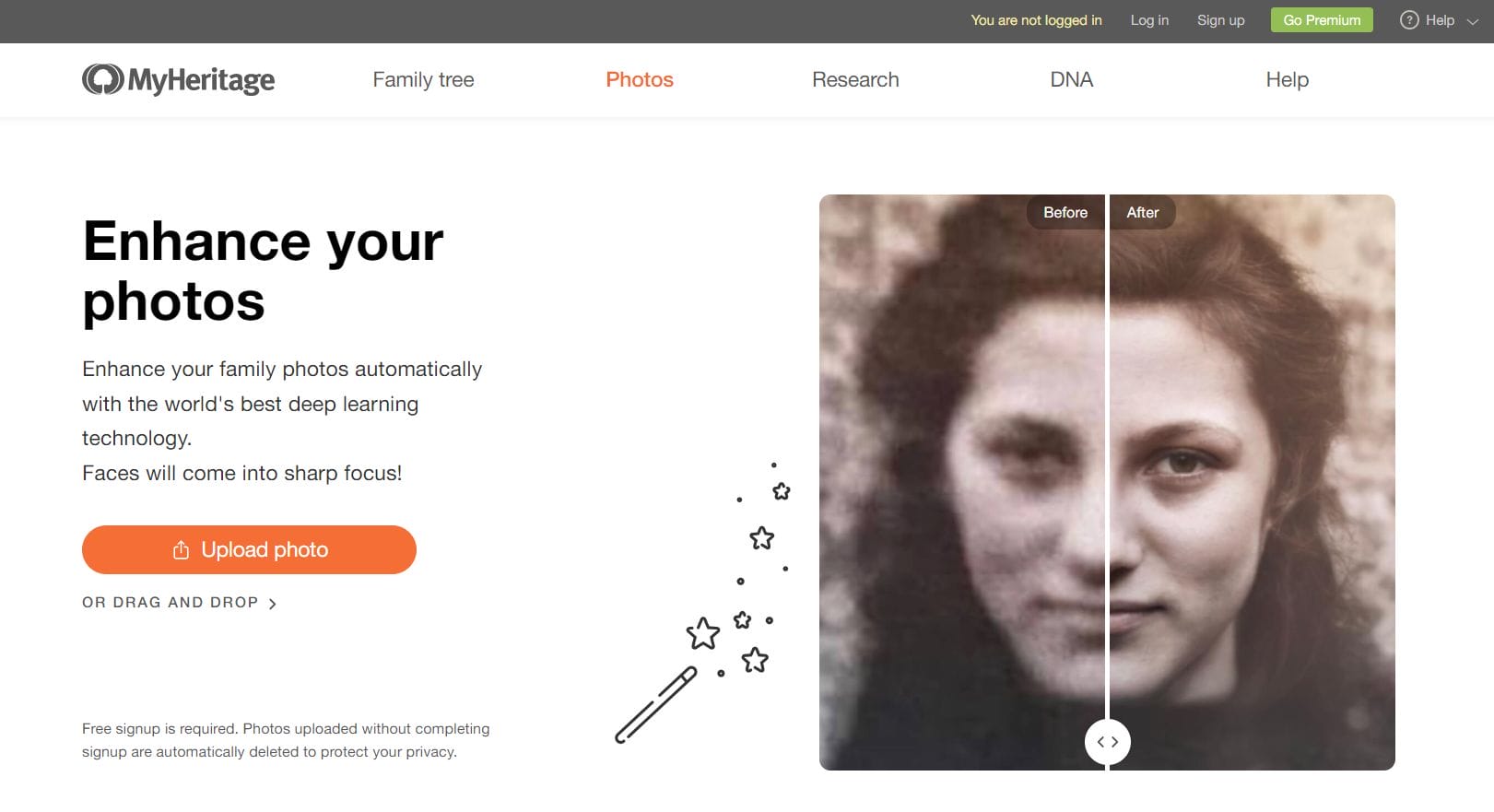Image resolution: width=1494 pixels, height=812 pixels.
Task: Open the Log in link
Action: 1148,19
